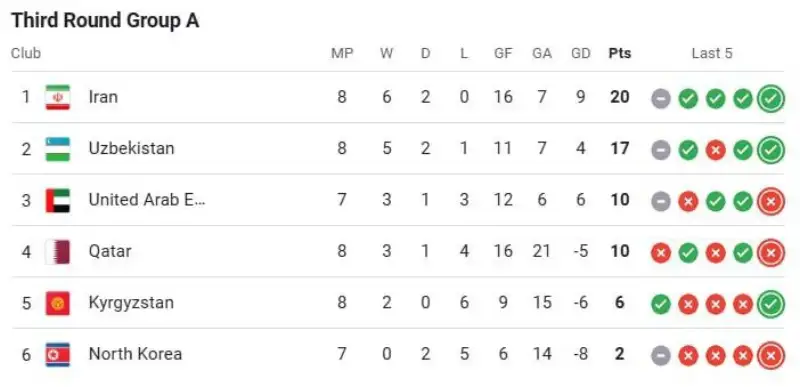Click the Third Round Group A heading
This screenshot has width=800, height=387.
point(105,21)
